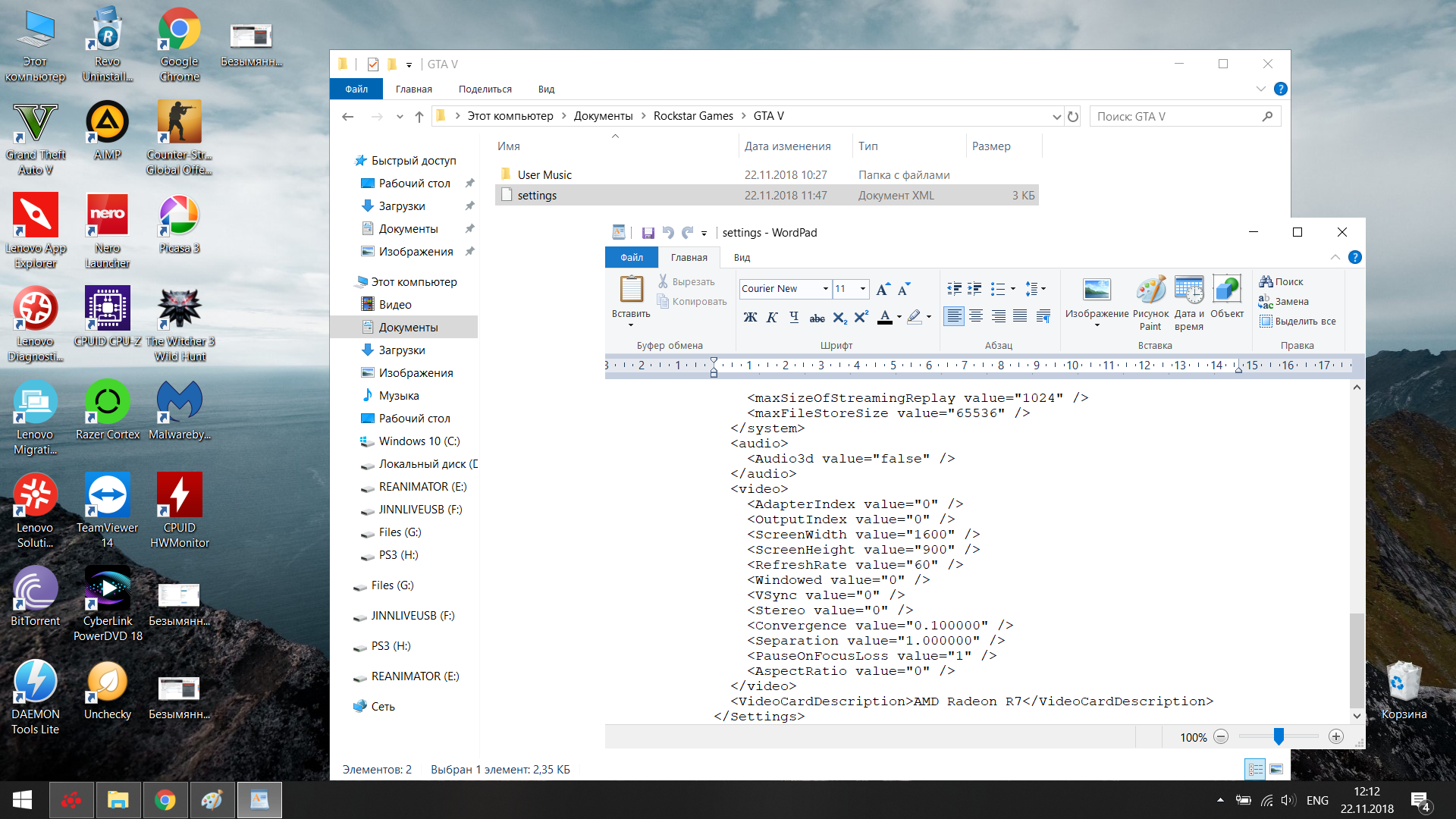Insert an object (Объект)

(x=1226, y=297)
